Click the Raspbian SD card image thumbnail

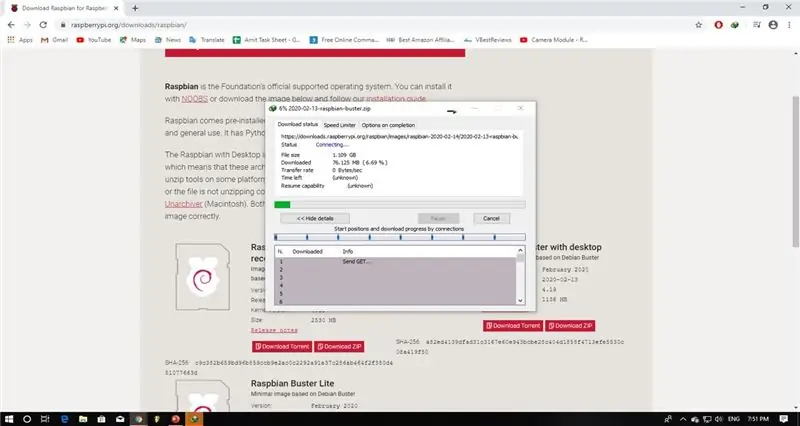click(x=203, y=277)
